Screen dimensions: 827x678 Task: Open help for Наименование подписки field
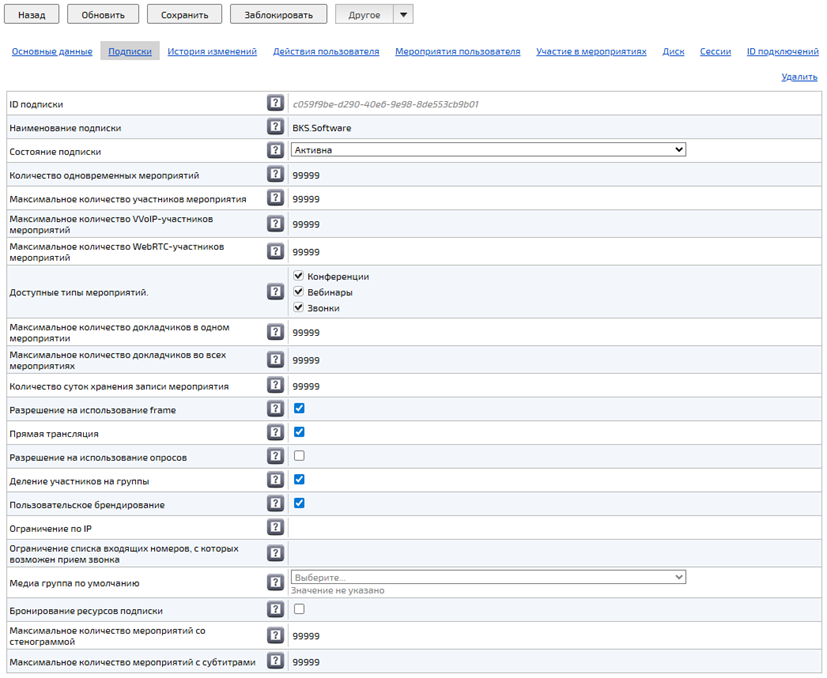pos(275,127)
